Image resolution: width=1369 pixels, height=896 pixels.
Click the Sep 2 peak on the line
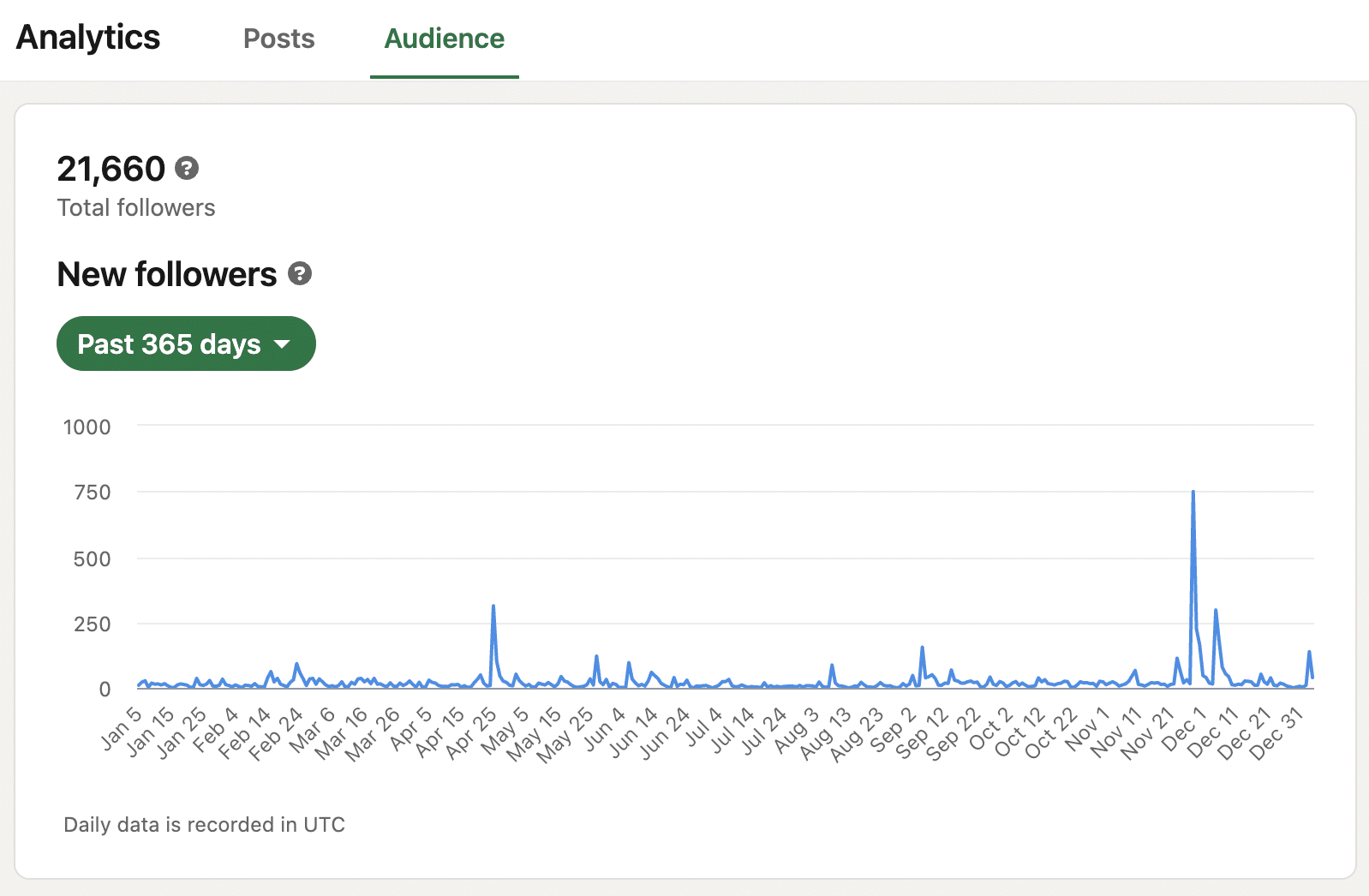pos(922,648)
